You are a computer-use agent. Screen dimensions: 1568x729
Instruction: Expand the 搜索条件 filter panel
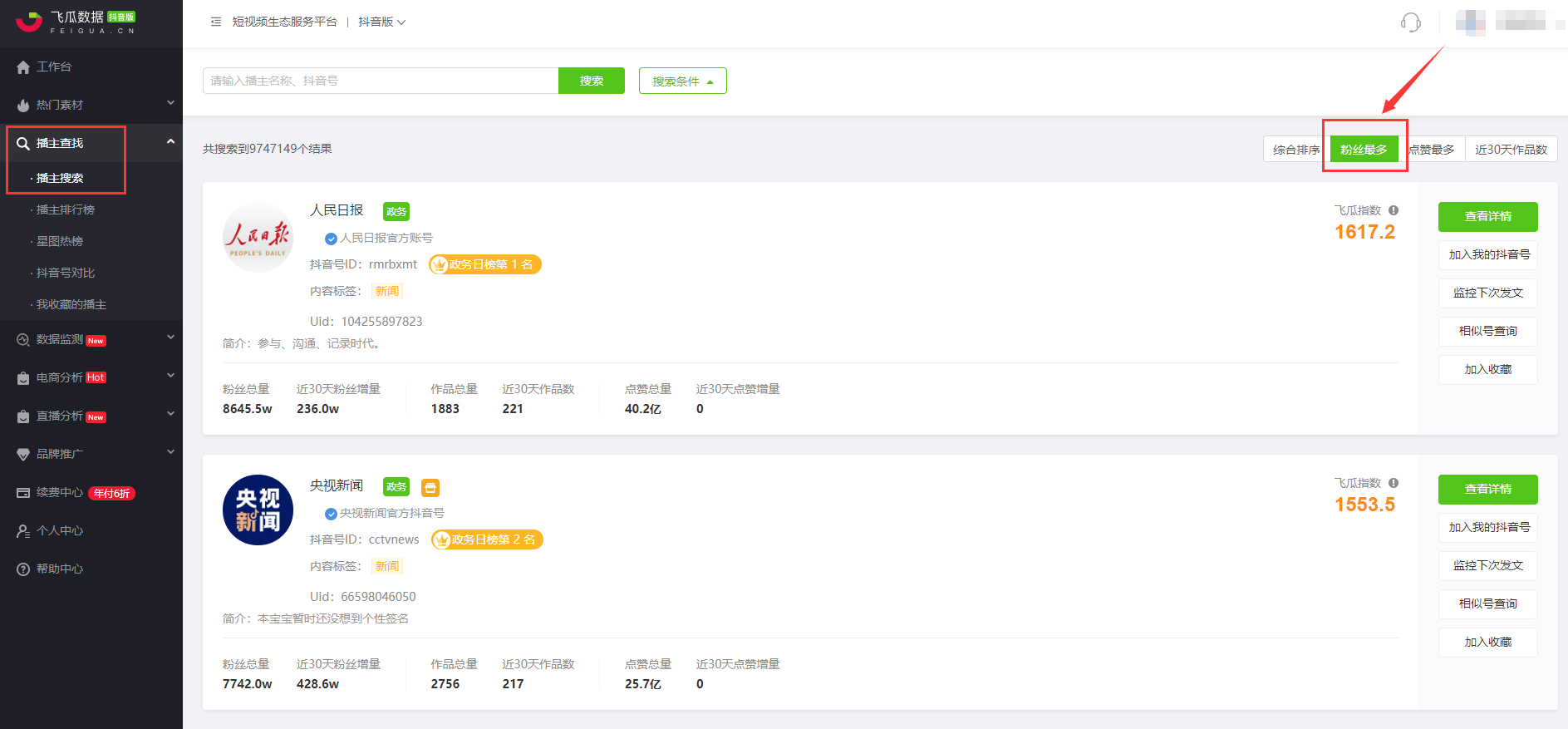683,81
